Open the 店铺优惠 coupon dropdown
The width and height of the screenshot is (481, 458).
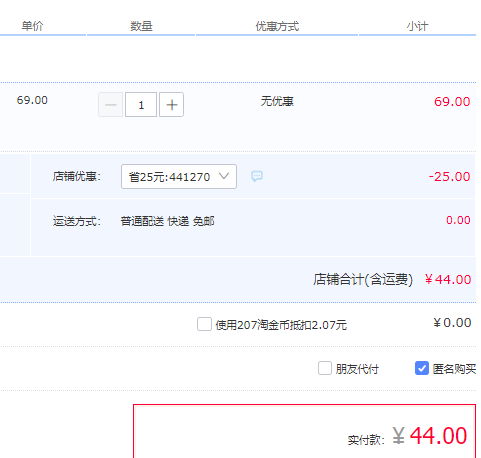(179, 176)
